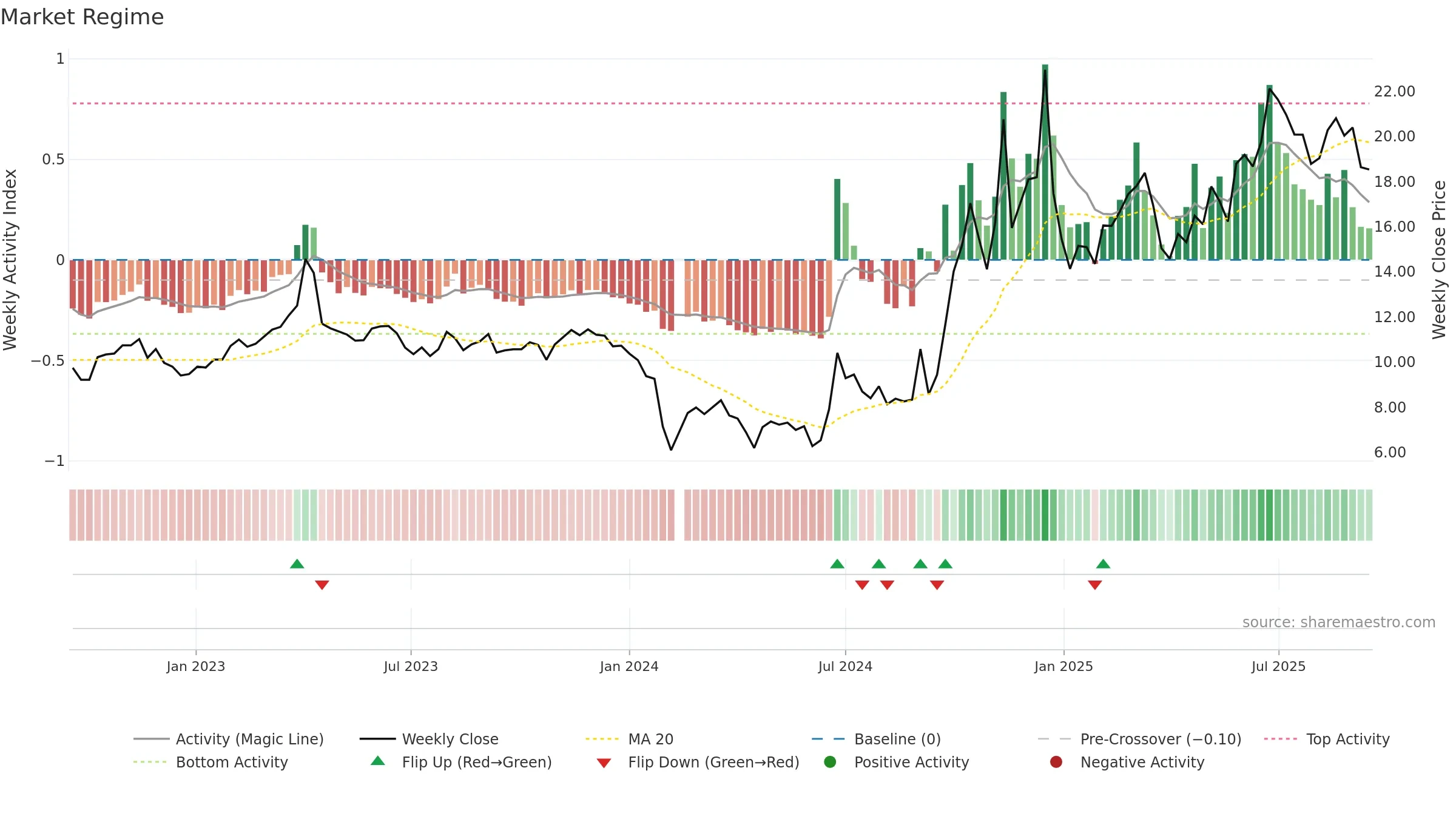Click the Jul 2024 x-axis label
The image size is (1456, 819).
click(845, 667)
